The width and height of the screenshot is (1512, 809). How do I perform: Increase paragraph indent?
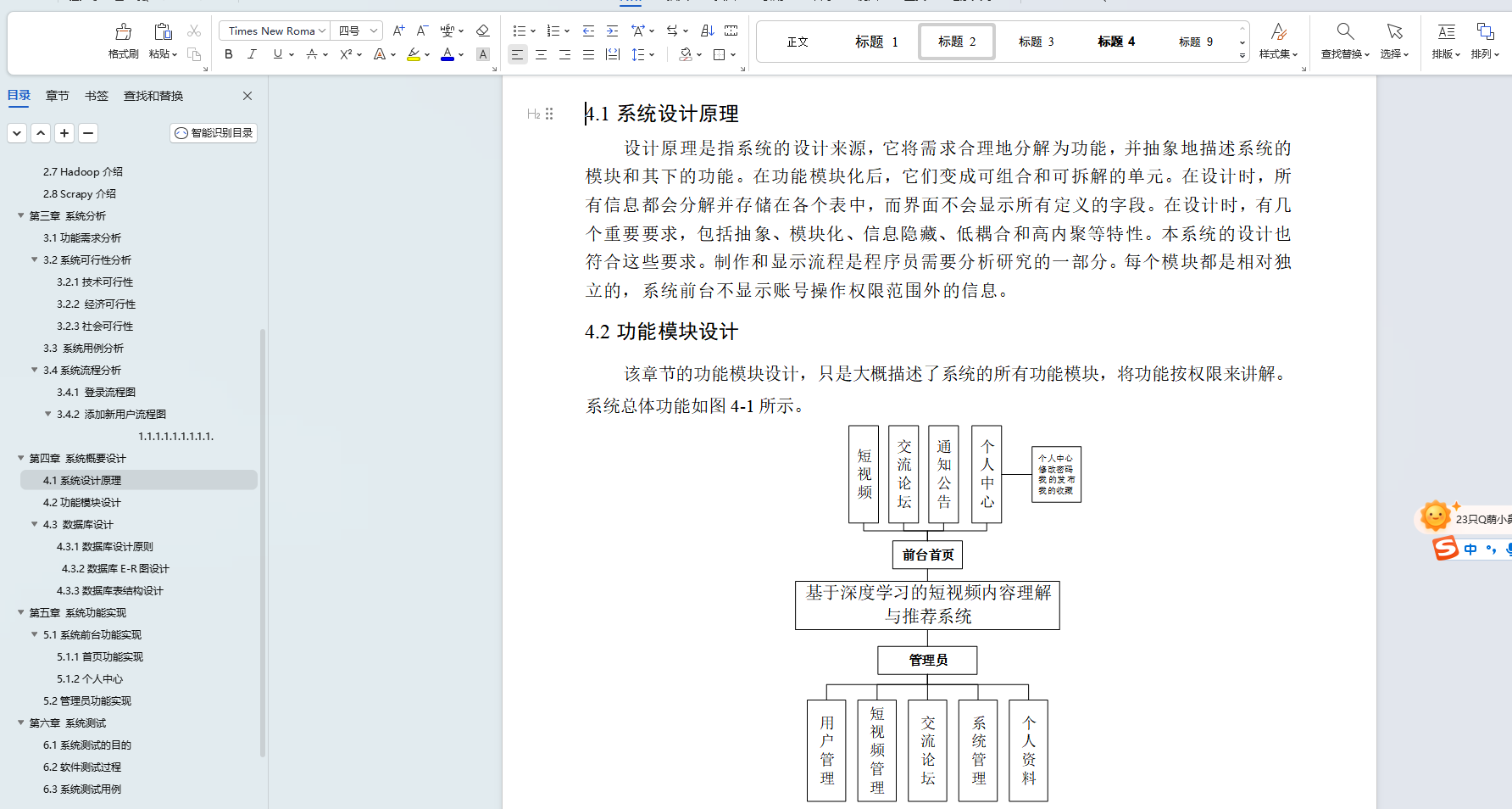pos(612,31)
